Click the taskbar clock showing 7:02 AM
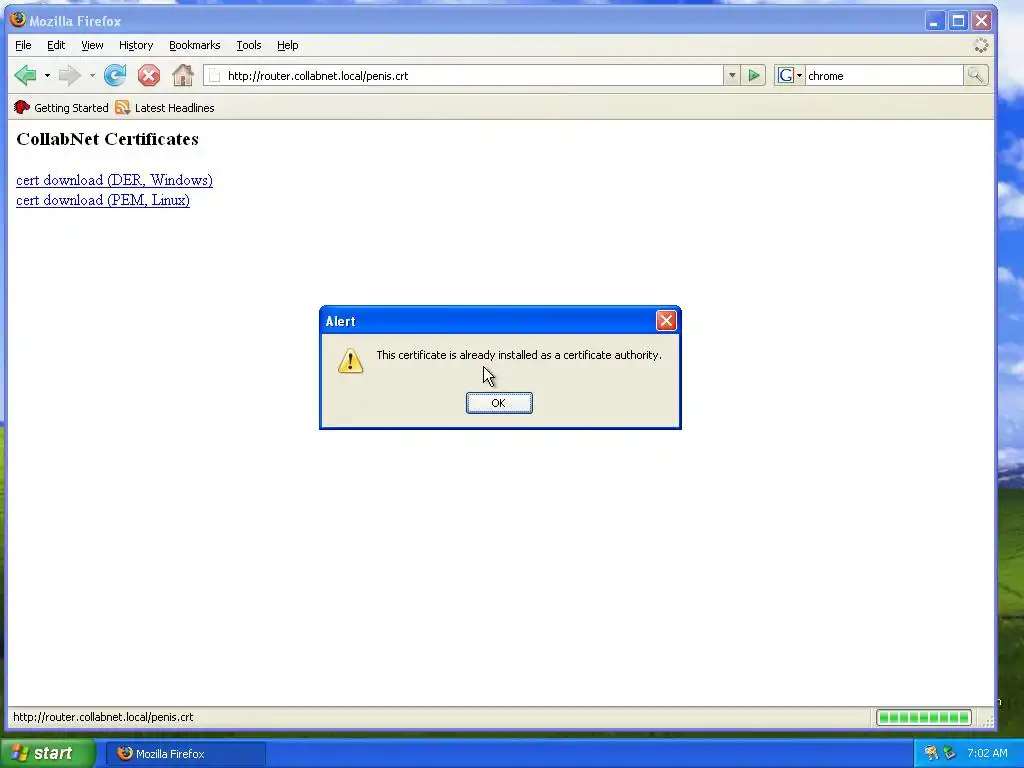 [987, 754]
